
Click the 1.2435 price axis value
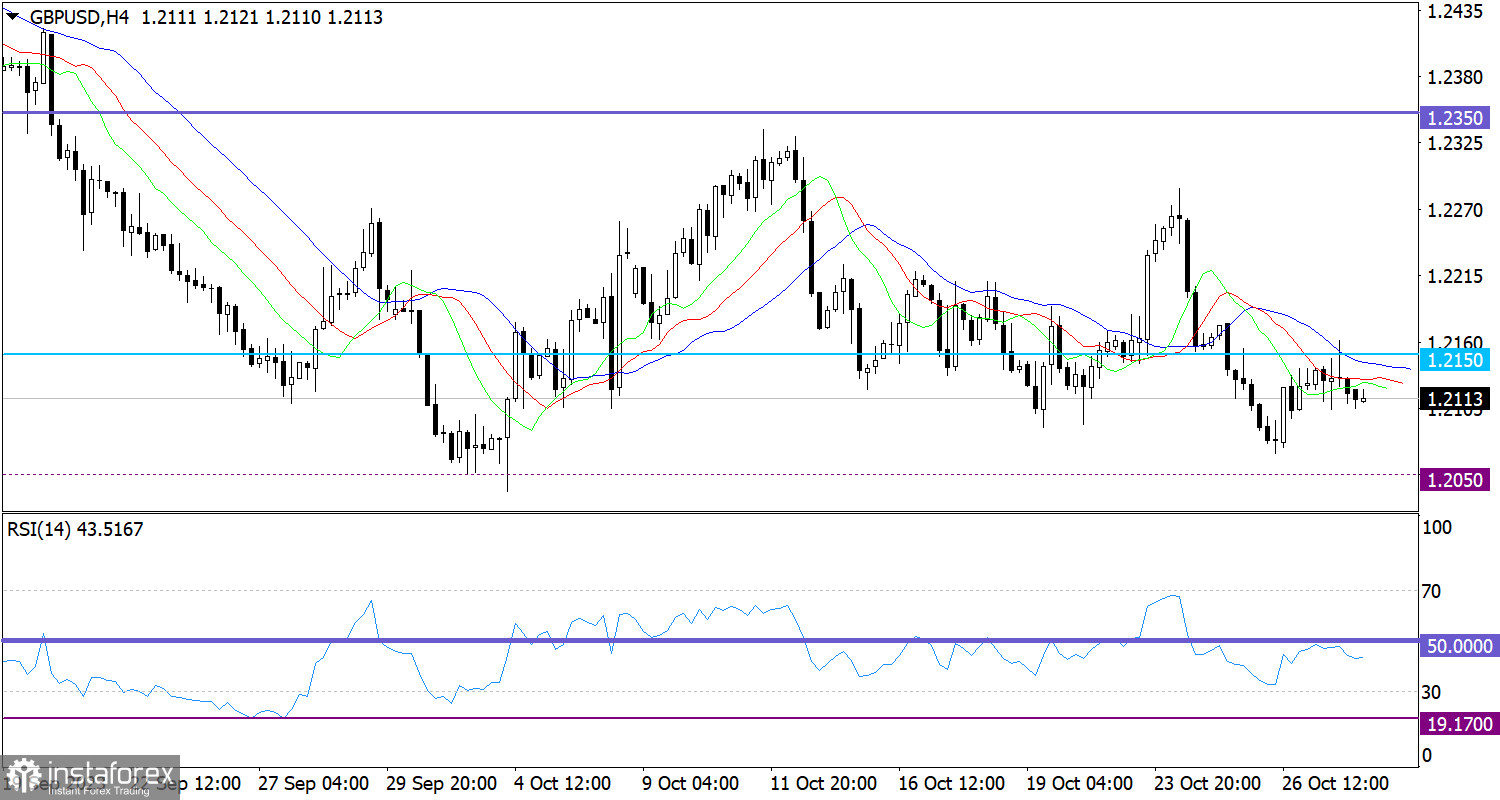1453,12
